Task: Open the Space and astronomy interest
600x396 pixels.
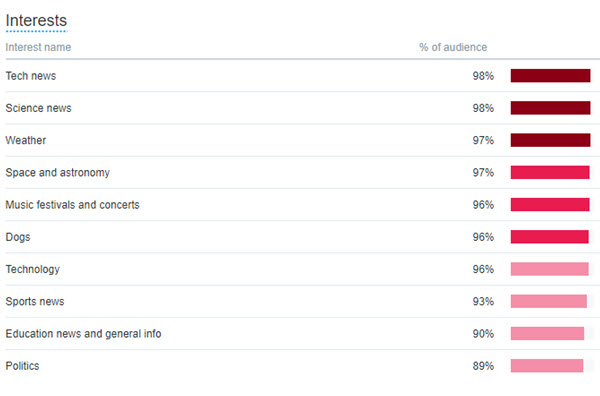Action: tap(57, 173)
